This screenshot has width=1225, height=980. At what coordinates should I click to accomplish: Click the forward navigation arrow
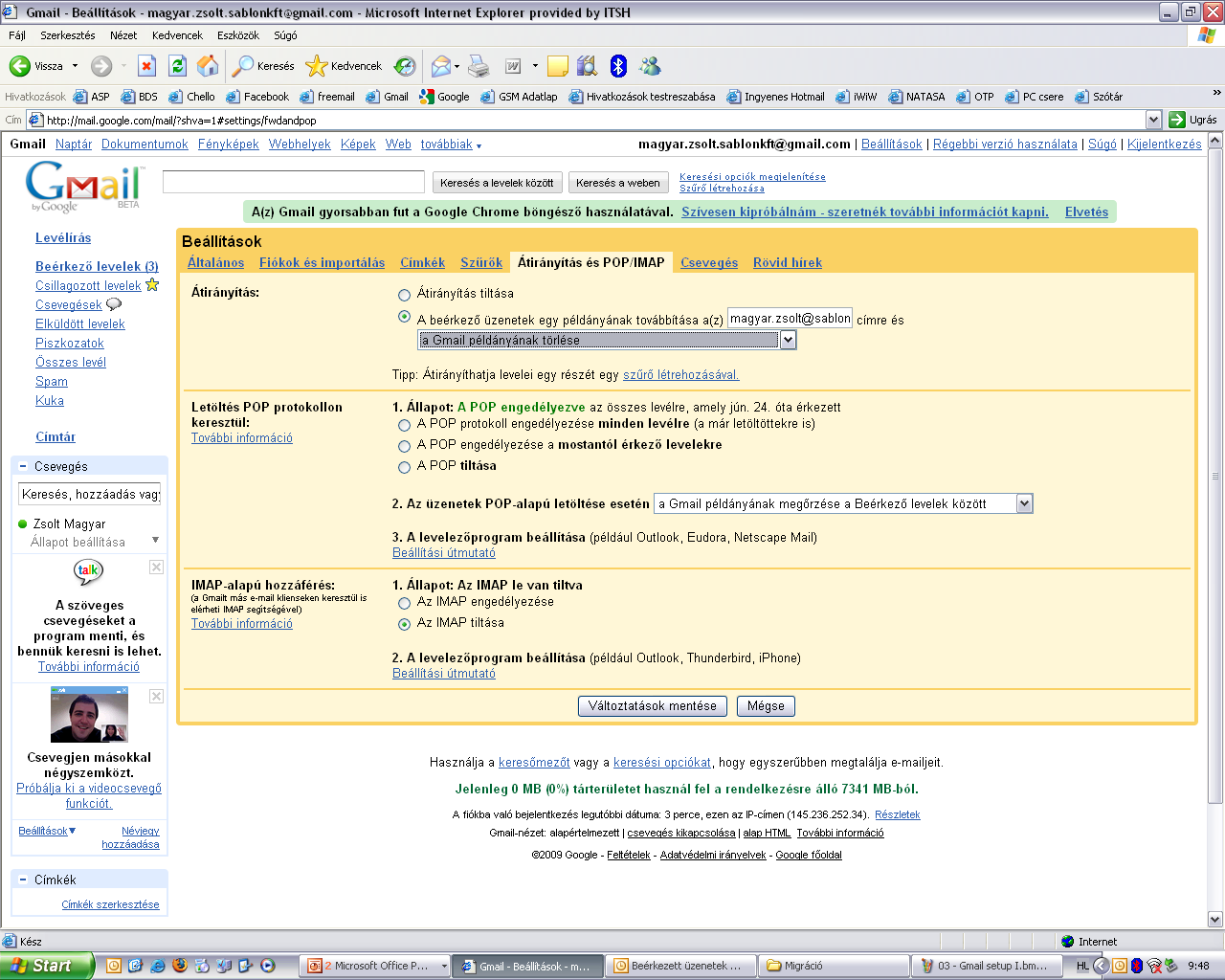pos(101,66)
